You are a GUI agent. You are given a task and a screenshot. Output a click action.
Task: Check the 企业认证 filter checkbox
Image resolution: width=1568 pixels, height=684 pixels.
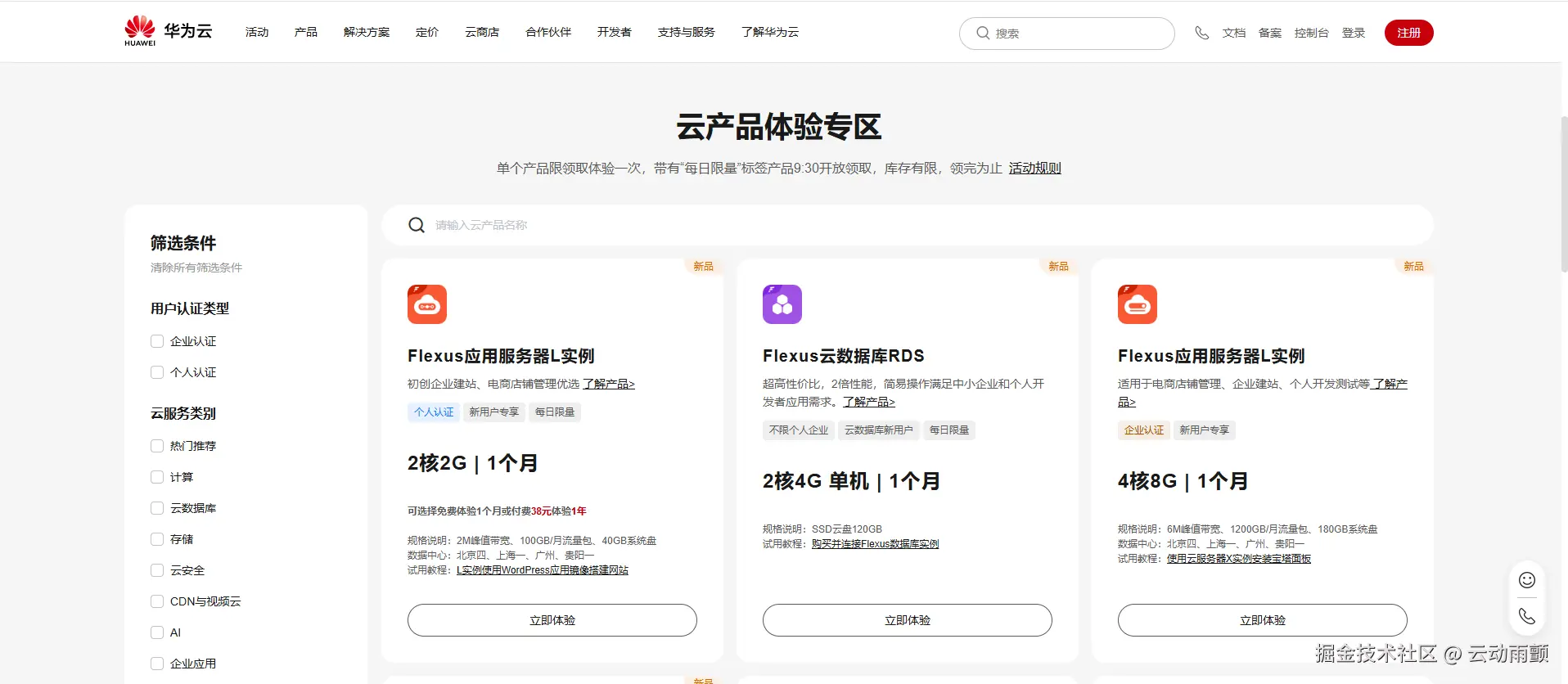(x=157, y=341)
